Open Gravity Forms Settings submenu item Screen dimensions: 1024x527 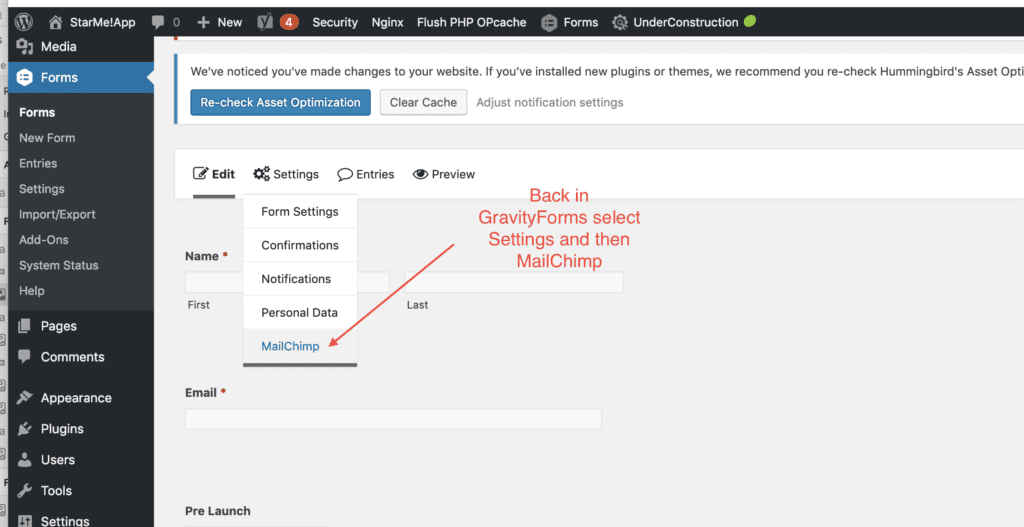[x=42, y=189]
